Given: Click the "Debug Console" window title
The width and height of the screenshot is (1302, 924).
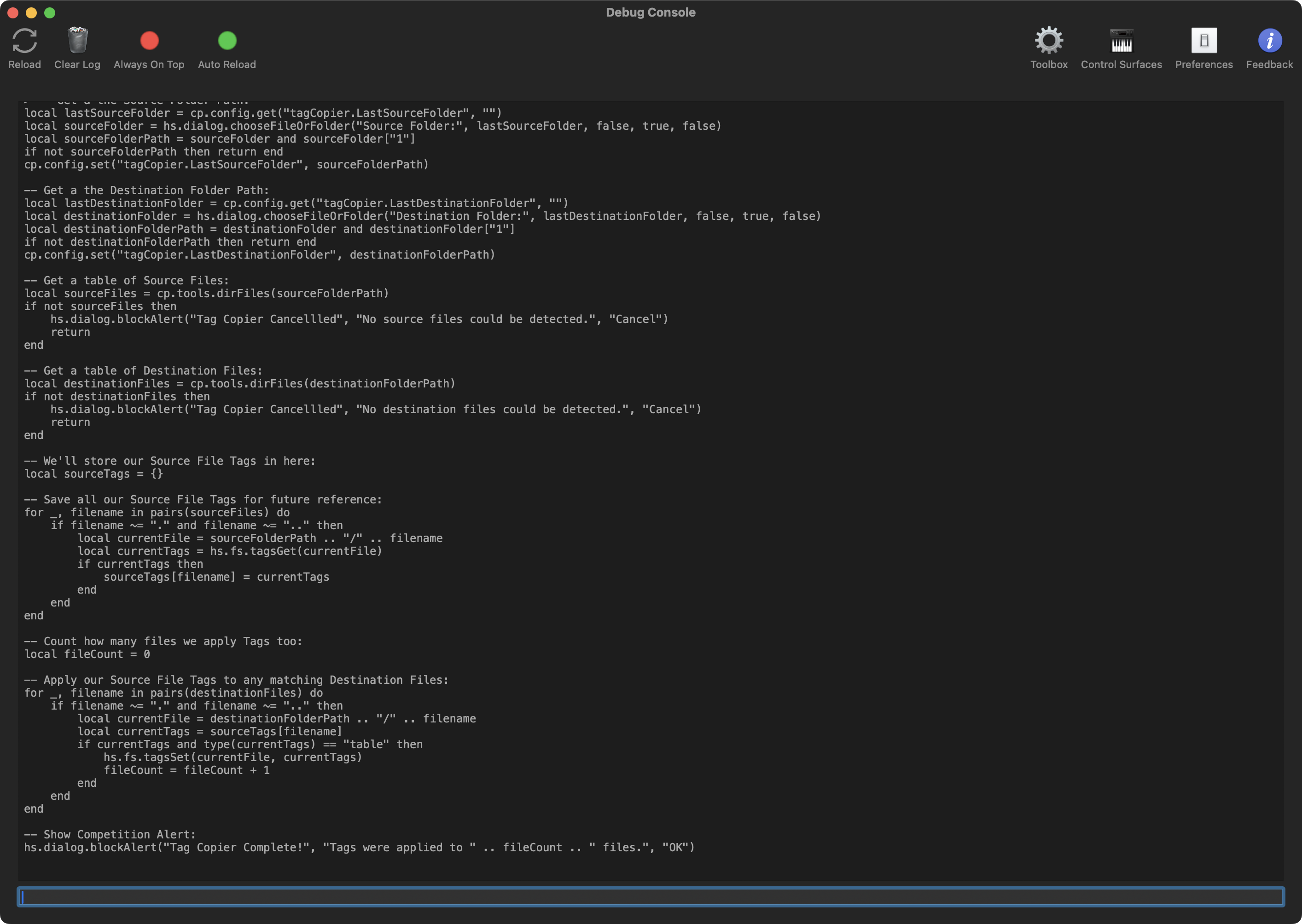Looking at the screenshot, I should 650,12.
